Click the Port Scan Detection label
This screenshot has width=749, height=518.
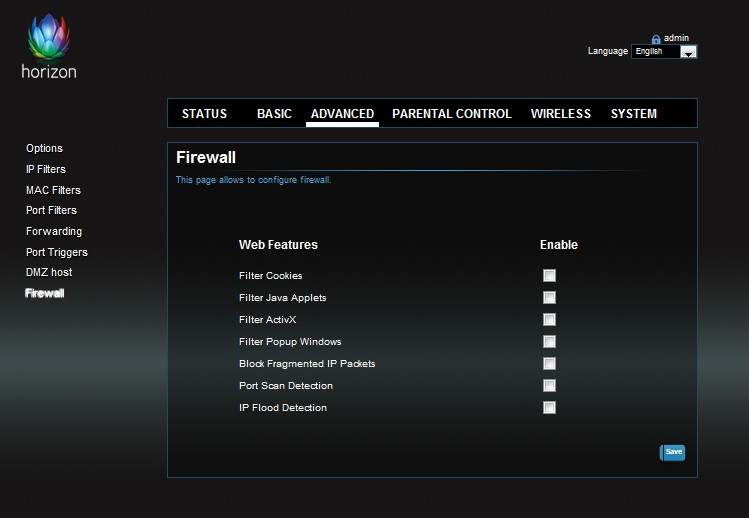click(x=286, y=386)
